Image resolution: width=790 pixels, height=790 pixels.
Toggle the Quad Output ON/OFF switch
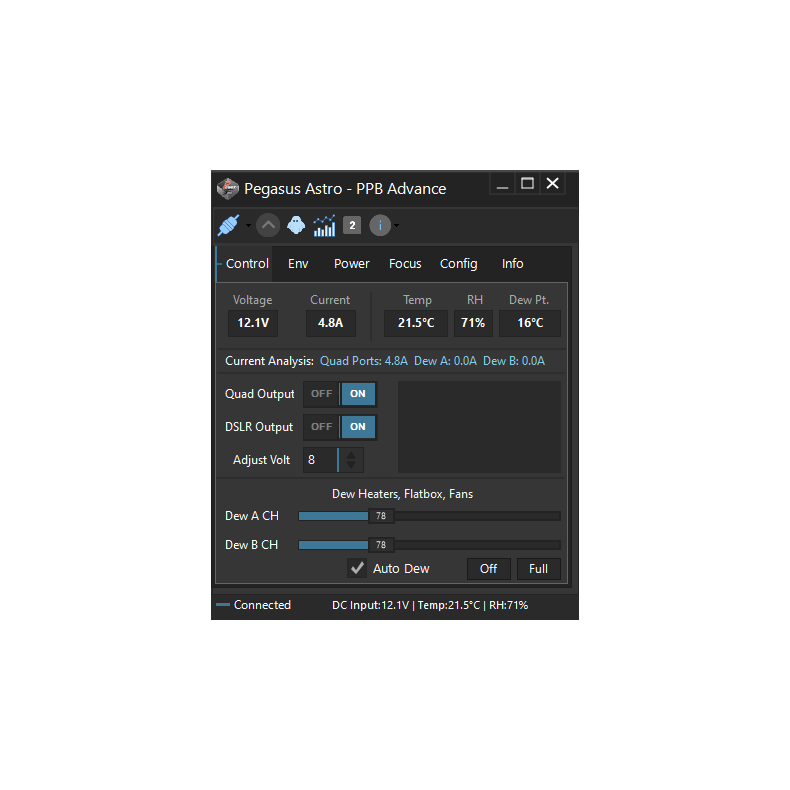[340, 394]
